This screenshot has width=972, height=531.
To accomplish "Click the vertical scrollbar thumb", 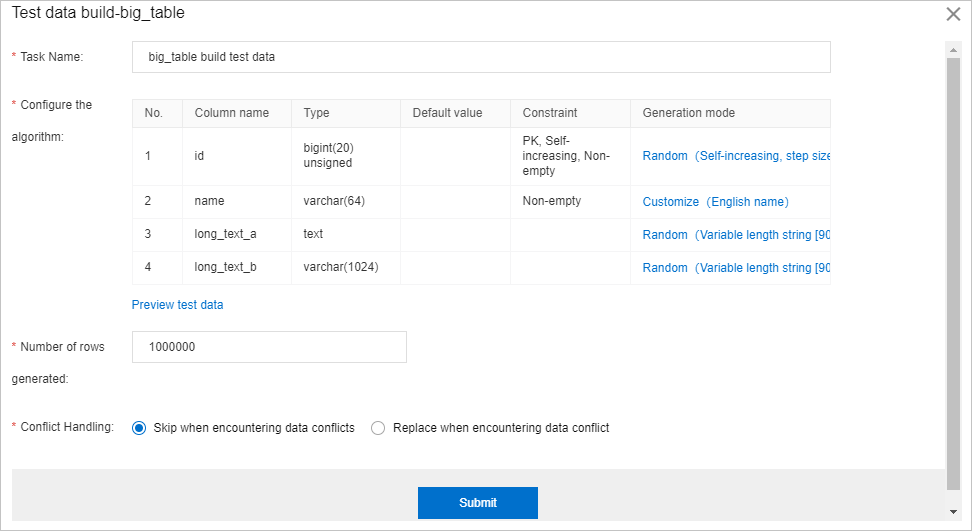I will 953,274.
